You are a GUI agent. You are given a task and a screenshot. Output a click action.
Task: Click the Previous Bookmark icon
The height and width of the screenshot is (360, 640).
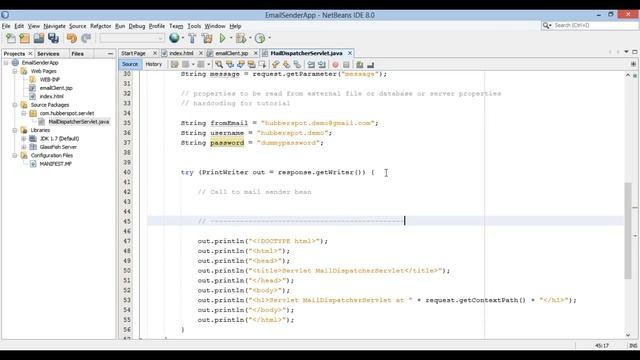(276, 64)
